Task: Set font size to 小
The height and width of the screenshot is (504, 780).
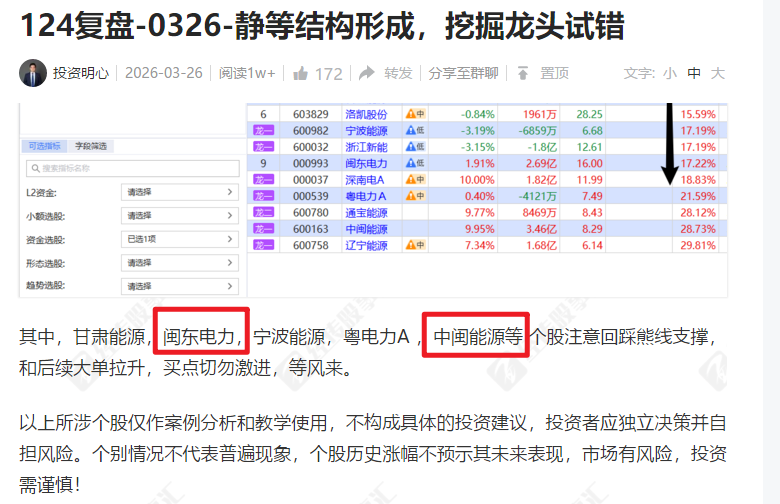Action: click(669, 73)
